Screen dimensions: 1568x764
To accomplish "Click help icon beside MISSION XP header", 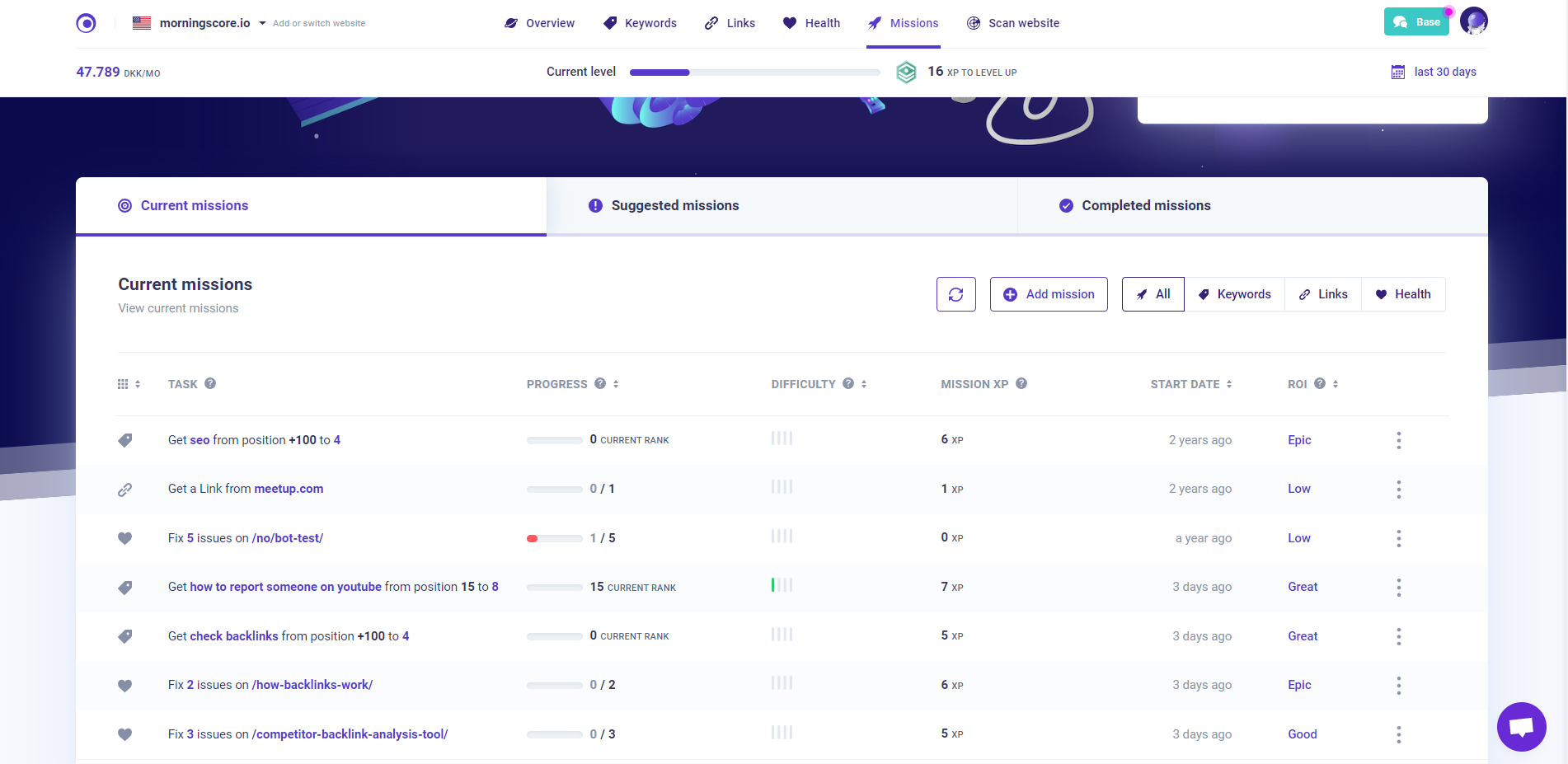I will [1021, 383].
